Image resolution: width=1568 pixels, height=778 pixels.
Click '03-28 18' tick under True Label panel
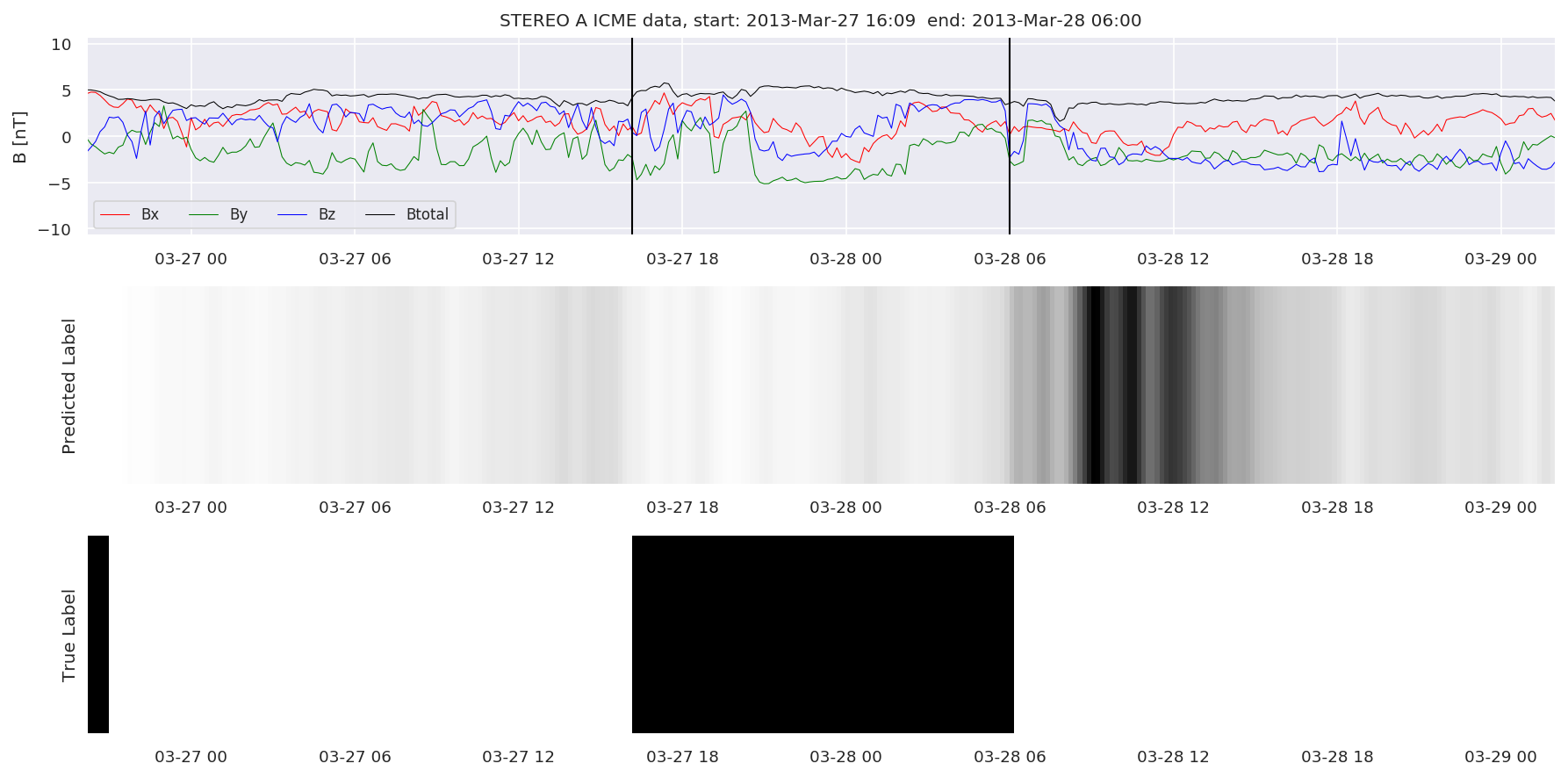pyautogui.click(x=1337, y=757)
